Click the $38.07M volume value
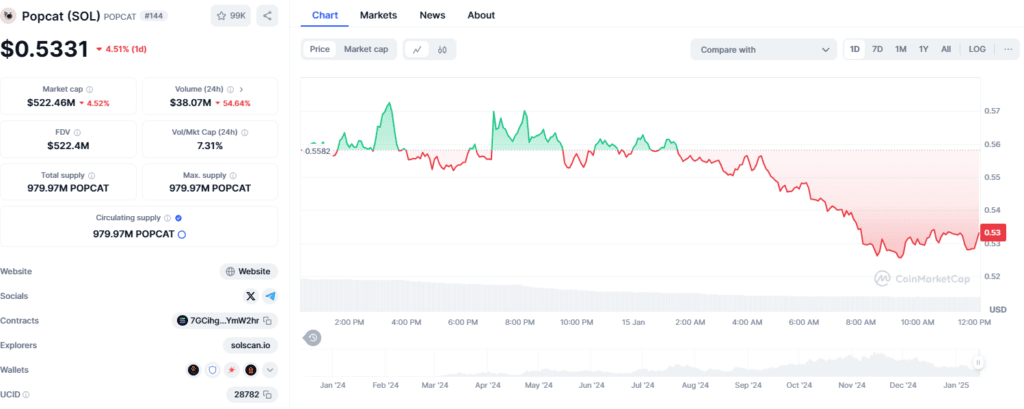This screenshot has height=409, width=1024. coord(193,103)
